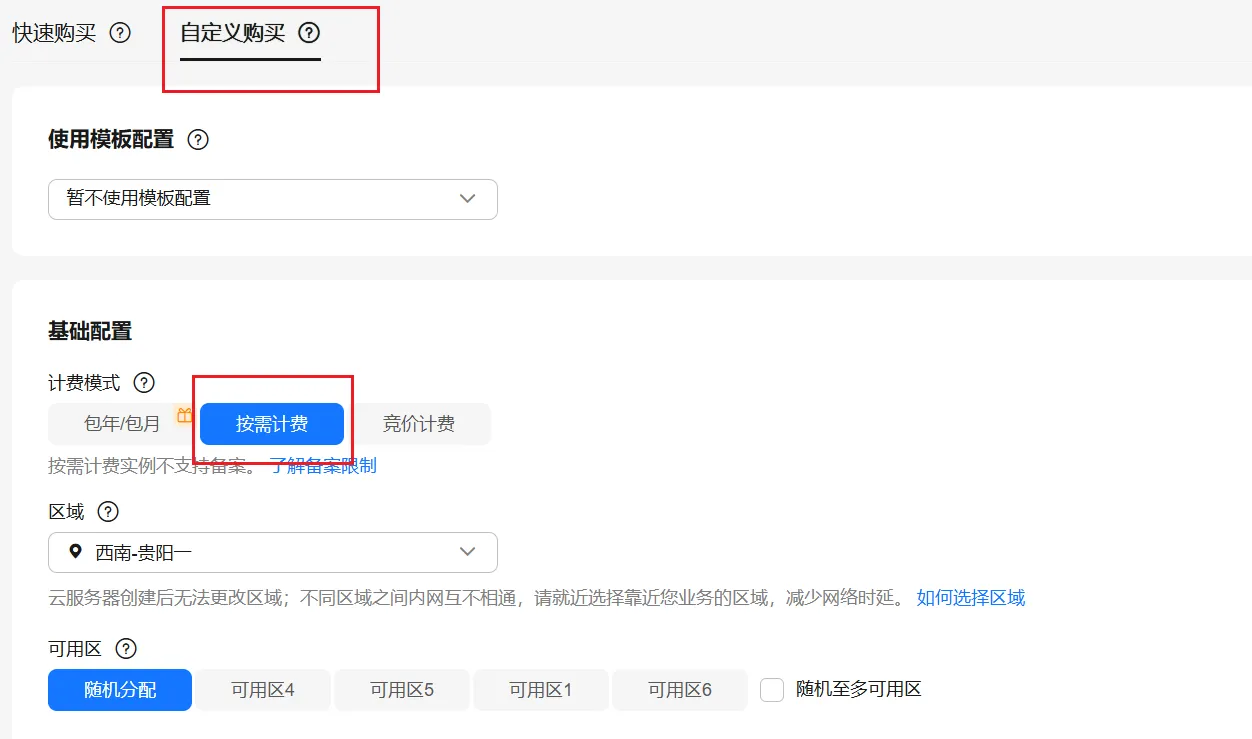1252x739 pixels.
Task: Open 了解备案限制 link
Action: click(x=323, y=466)
